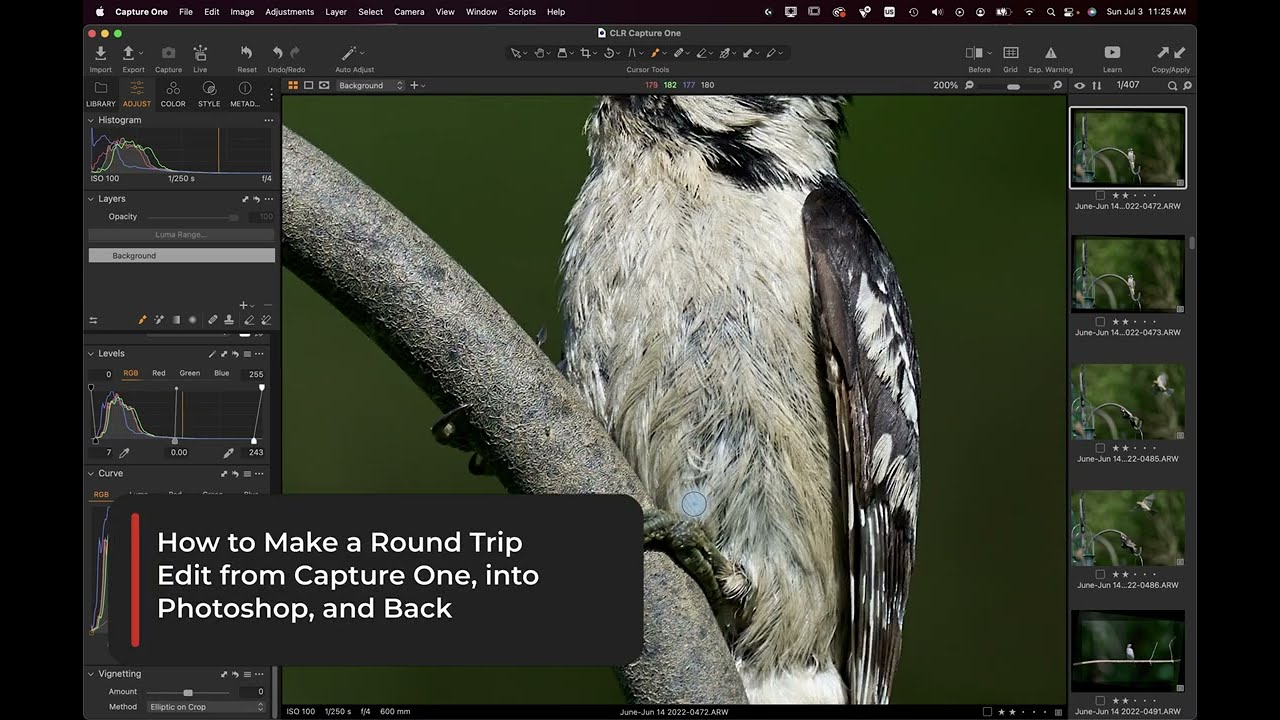
Task: Select Blue channel in Levels
Action: tap(222, 373)
